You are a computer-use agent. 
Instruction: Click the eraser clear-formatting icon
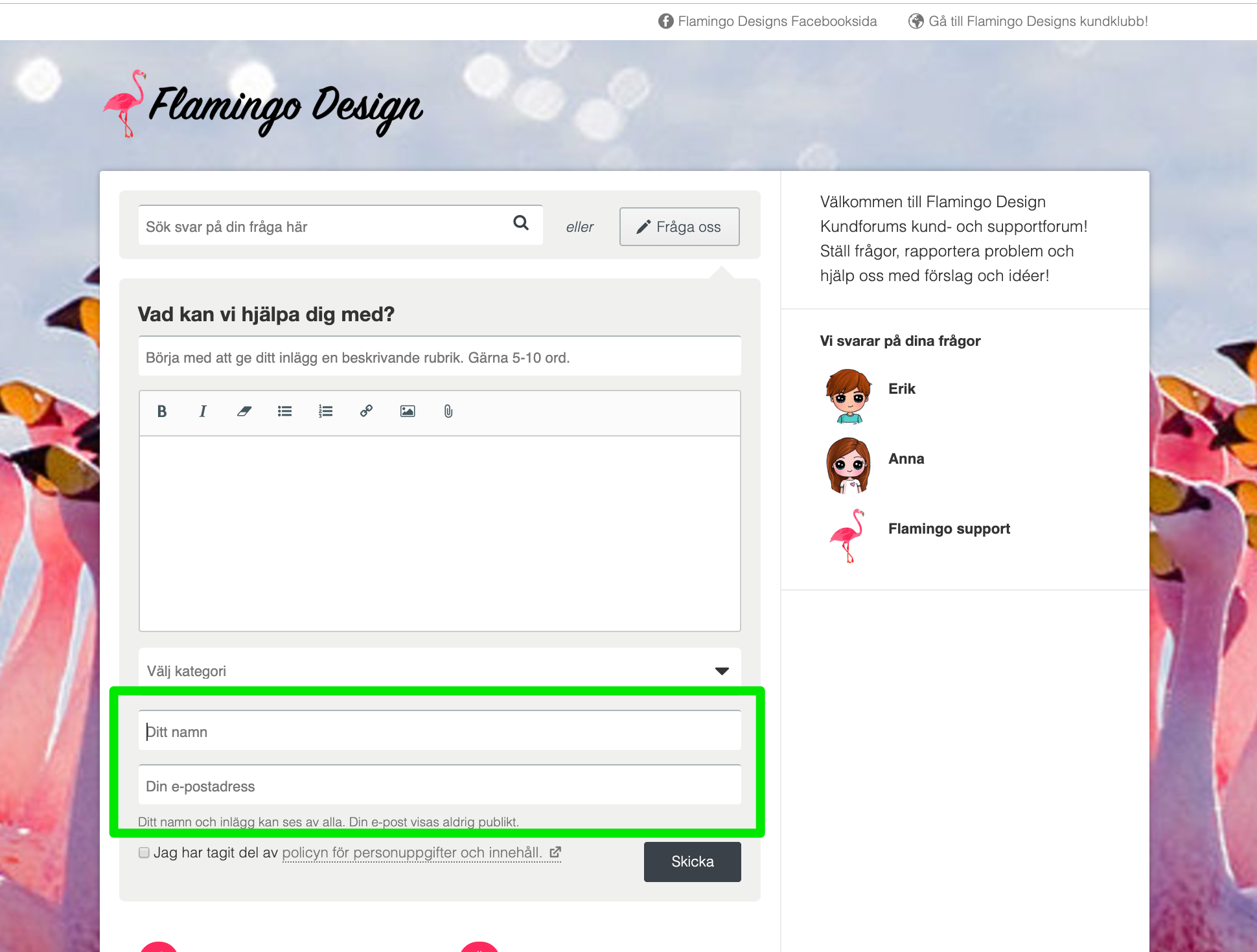[244, 411]
